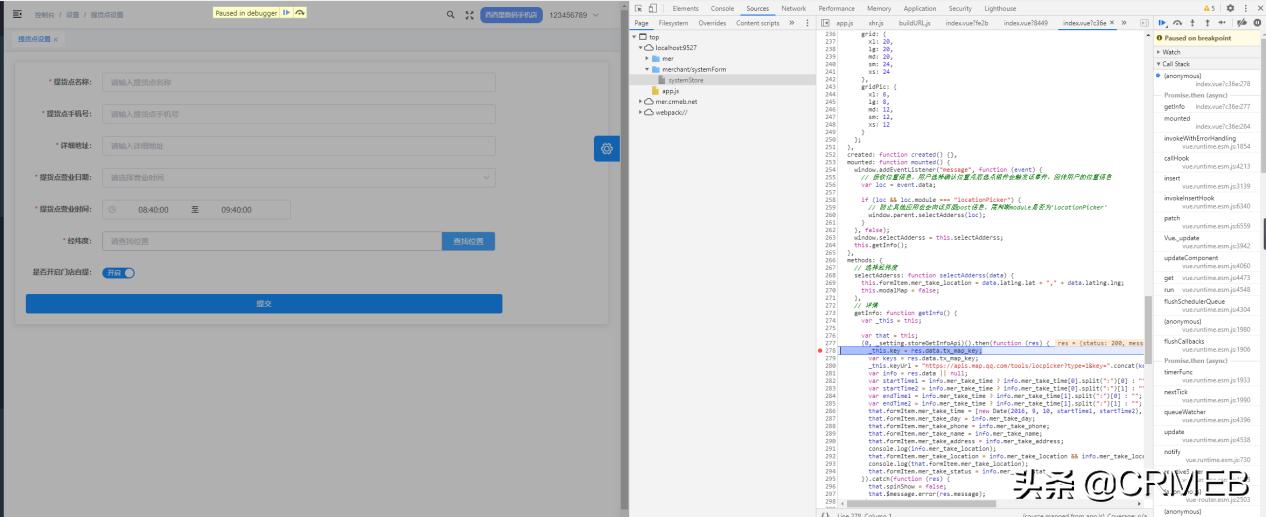
Task: Resume script execution in debugger toolbar
Action: 1162,22
